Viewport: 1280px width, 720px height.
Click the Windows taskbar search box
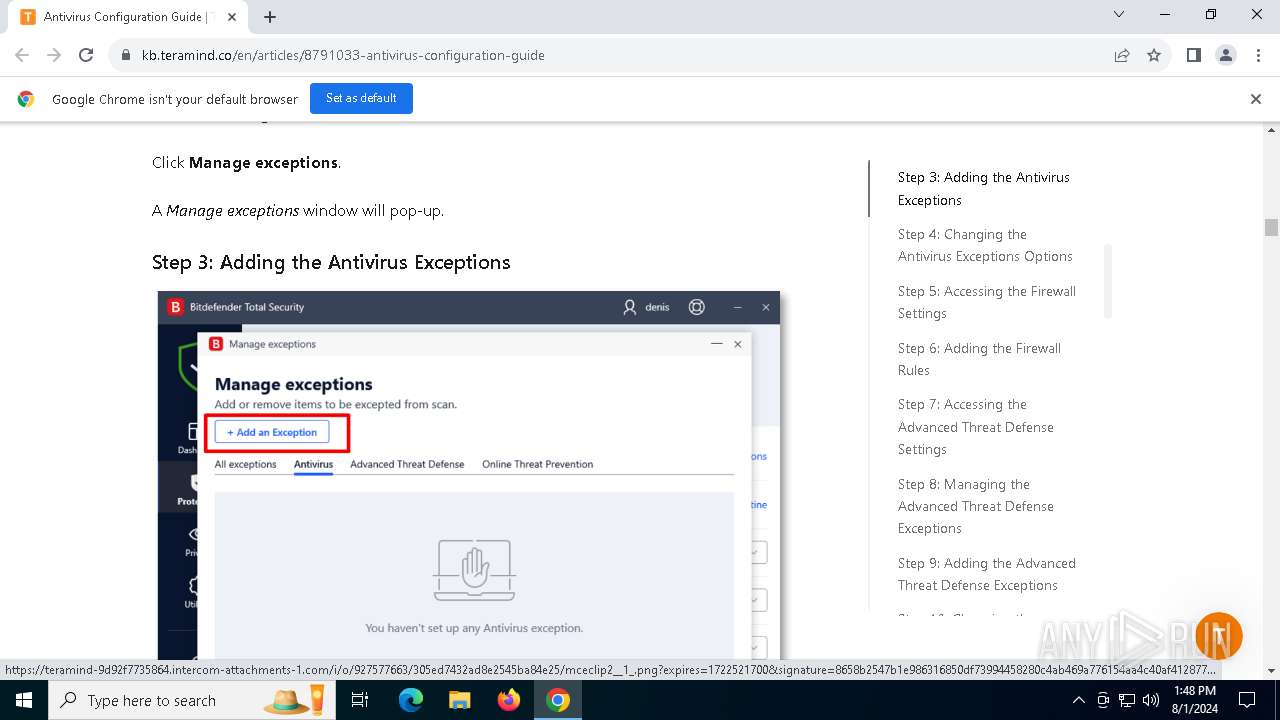point(192,700)
